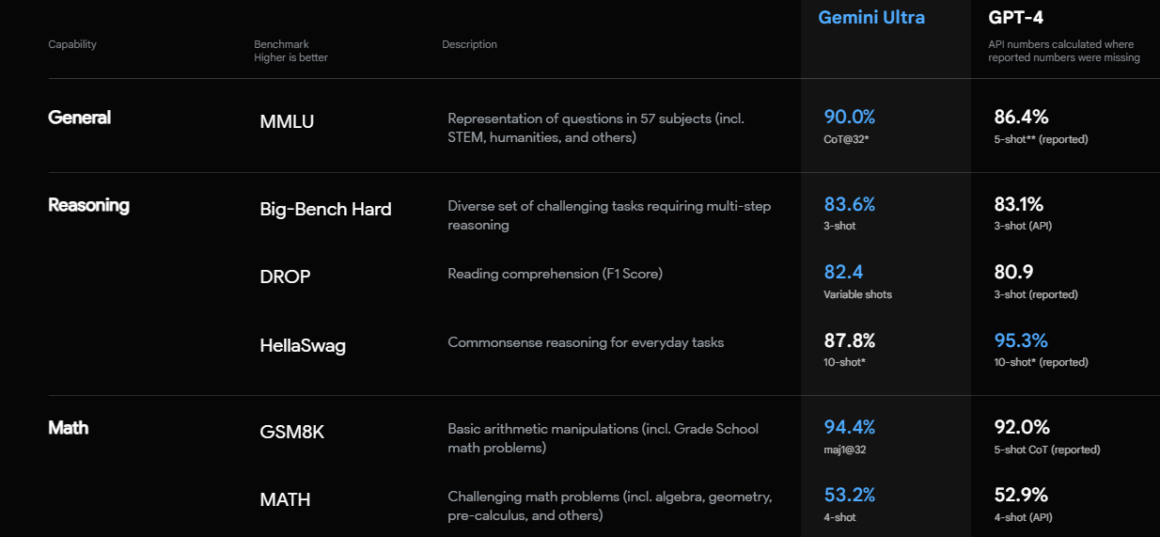Click the General capability category

[79, 118]
